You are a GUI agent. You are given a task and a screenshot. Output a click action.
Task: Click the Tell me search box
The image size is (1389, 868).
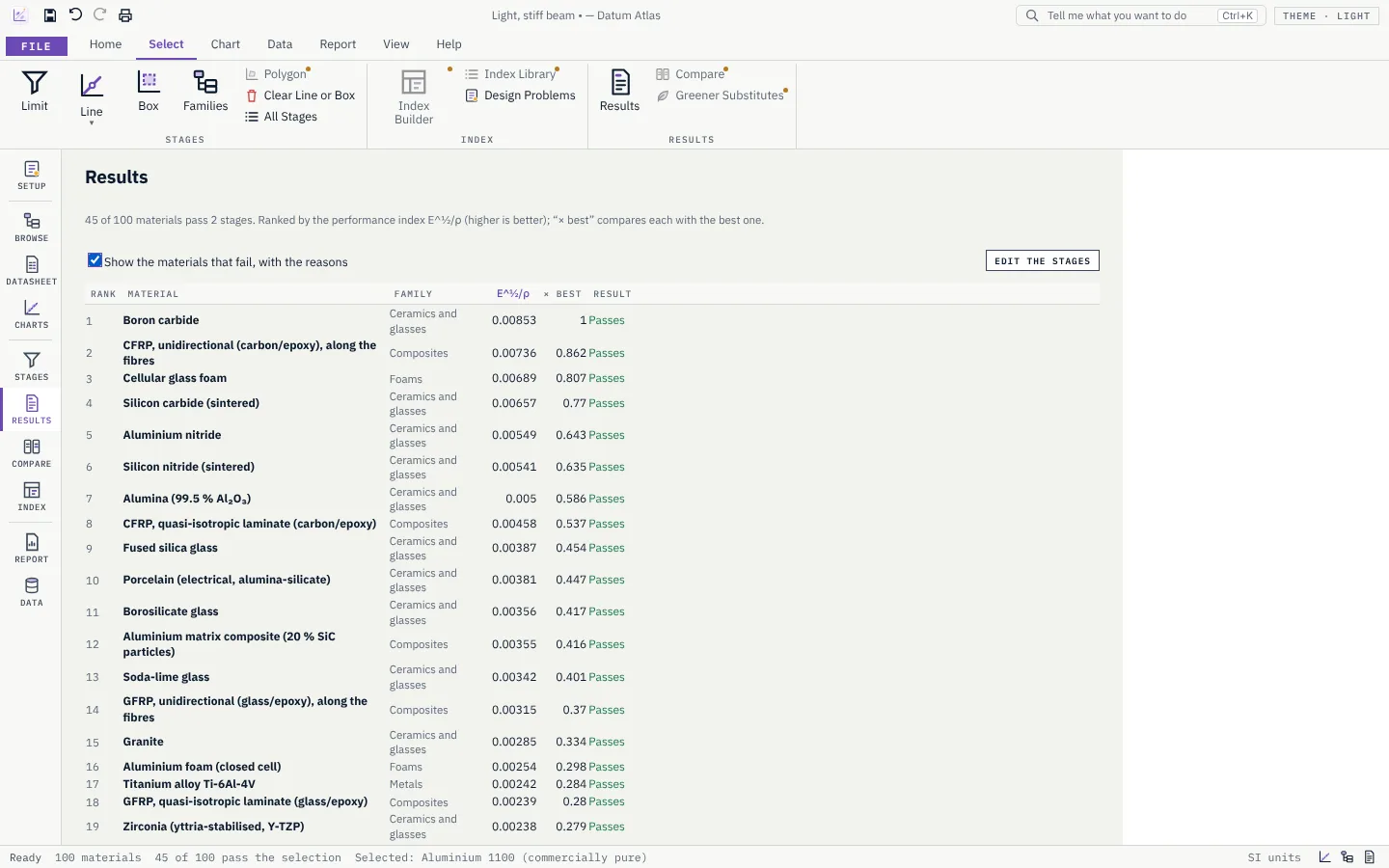coord(1140,15)
